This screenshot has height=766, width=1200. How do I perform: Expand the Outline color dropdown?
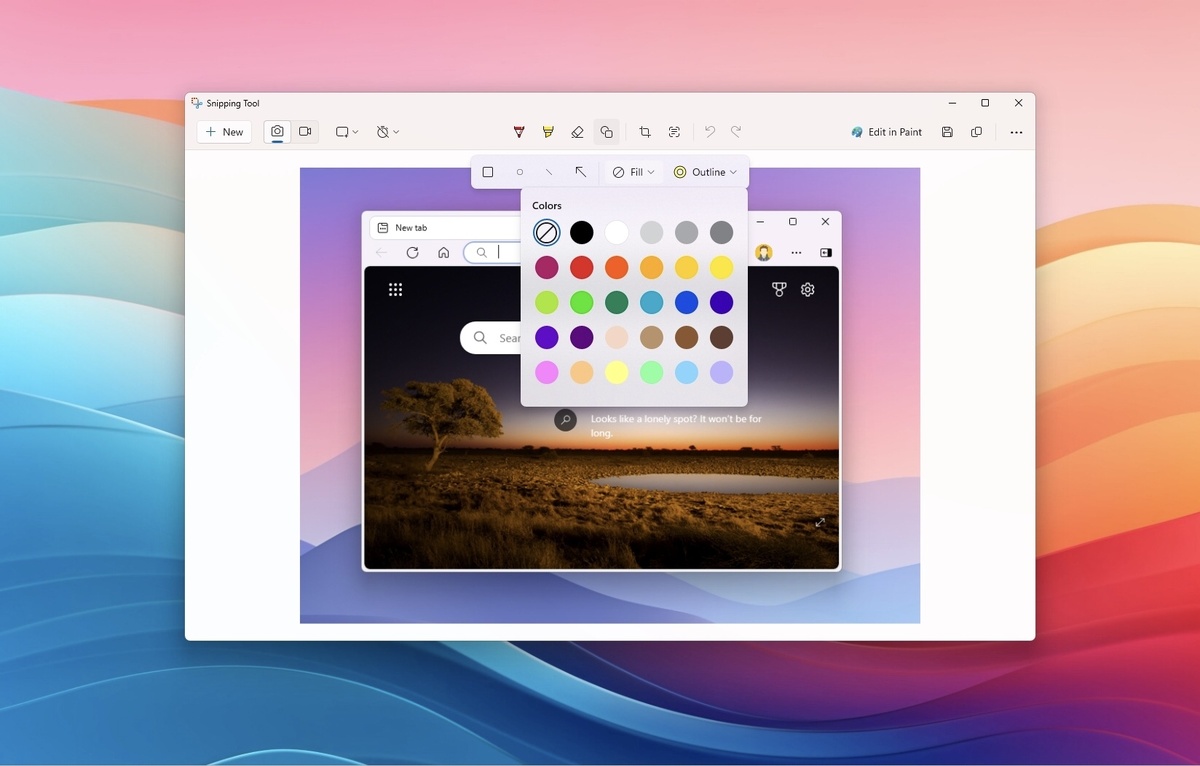point(705,172)
